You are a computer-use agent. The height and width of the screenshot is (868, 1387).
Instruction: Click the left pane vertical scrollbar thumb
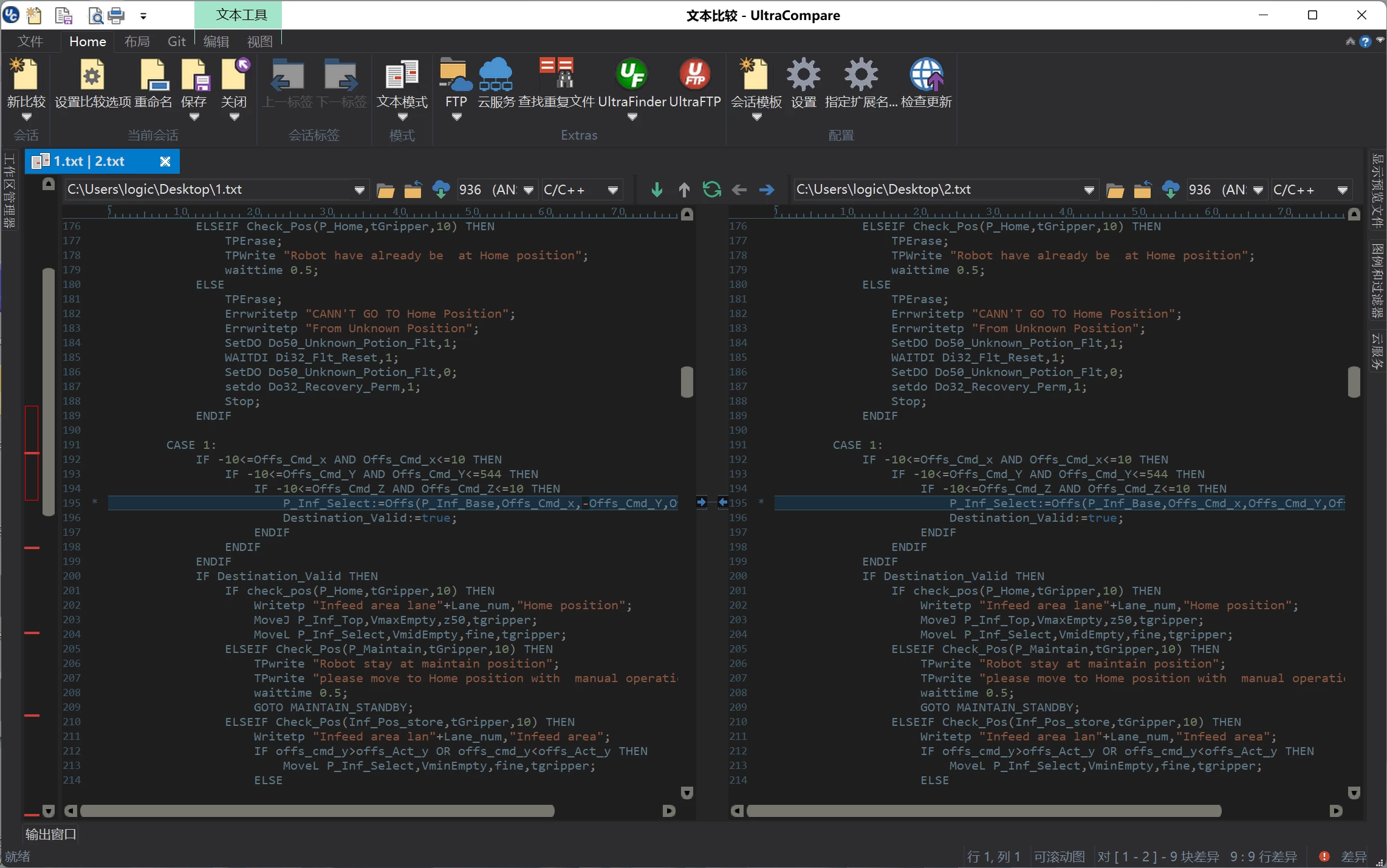687,381
